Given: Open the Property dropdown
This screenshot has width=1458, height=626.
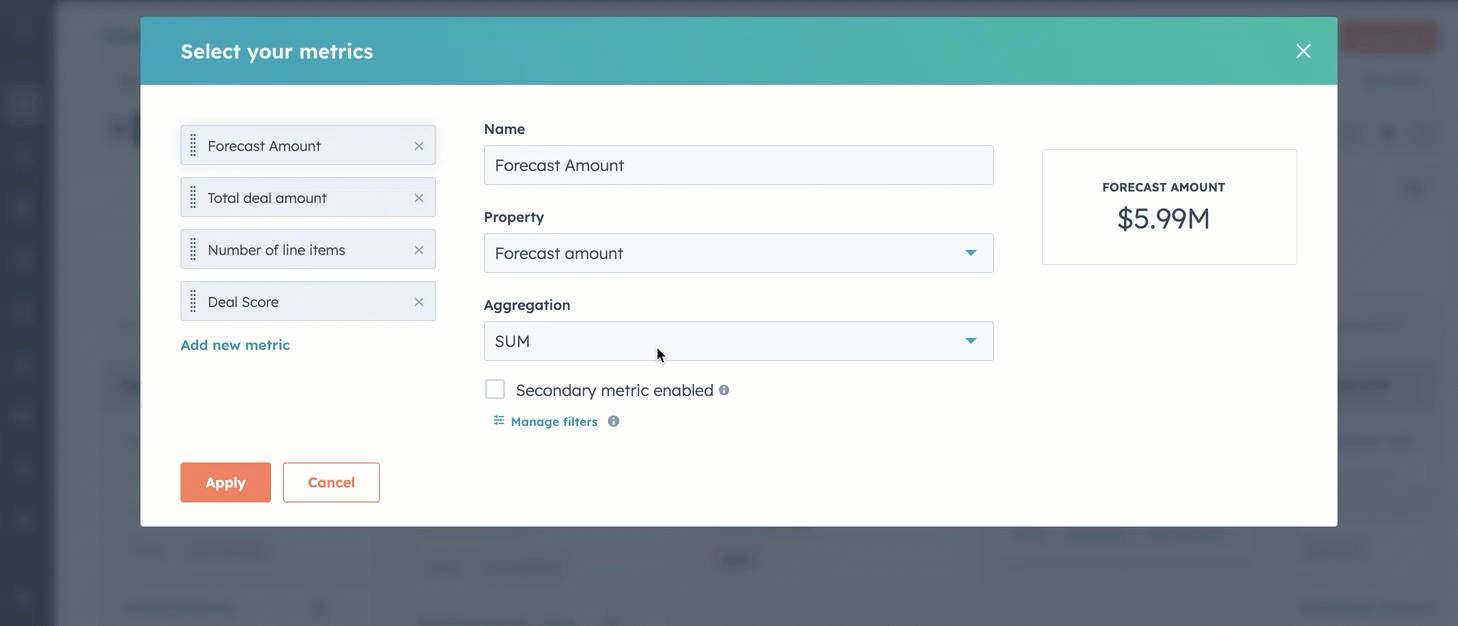Looking at the screenshot, I should pos(738,253).
